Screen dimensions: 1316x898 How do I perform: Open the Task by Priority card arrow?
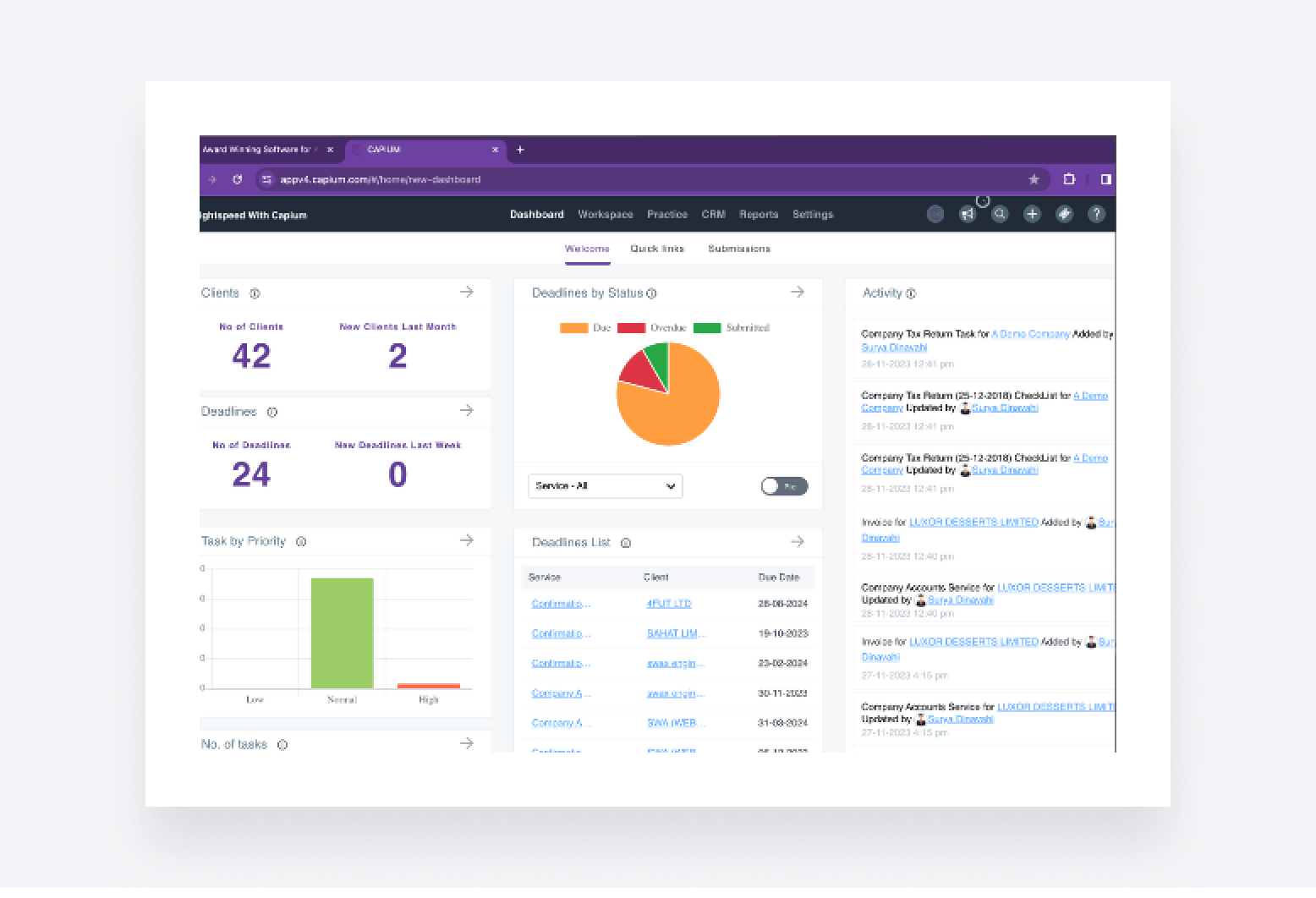click(x=467, y=539)
